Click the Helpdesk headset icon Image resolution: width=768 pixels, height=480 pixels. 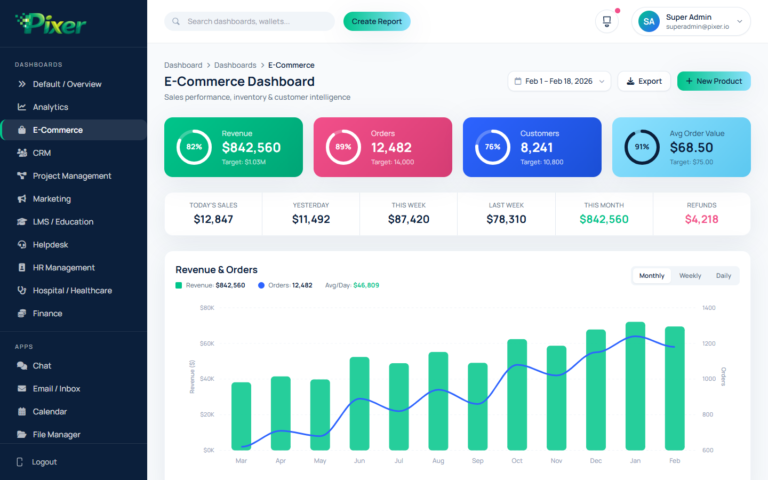(22, 244)
